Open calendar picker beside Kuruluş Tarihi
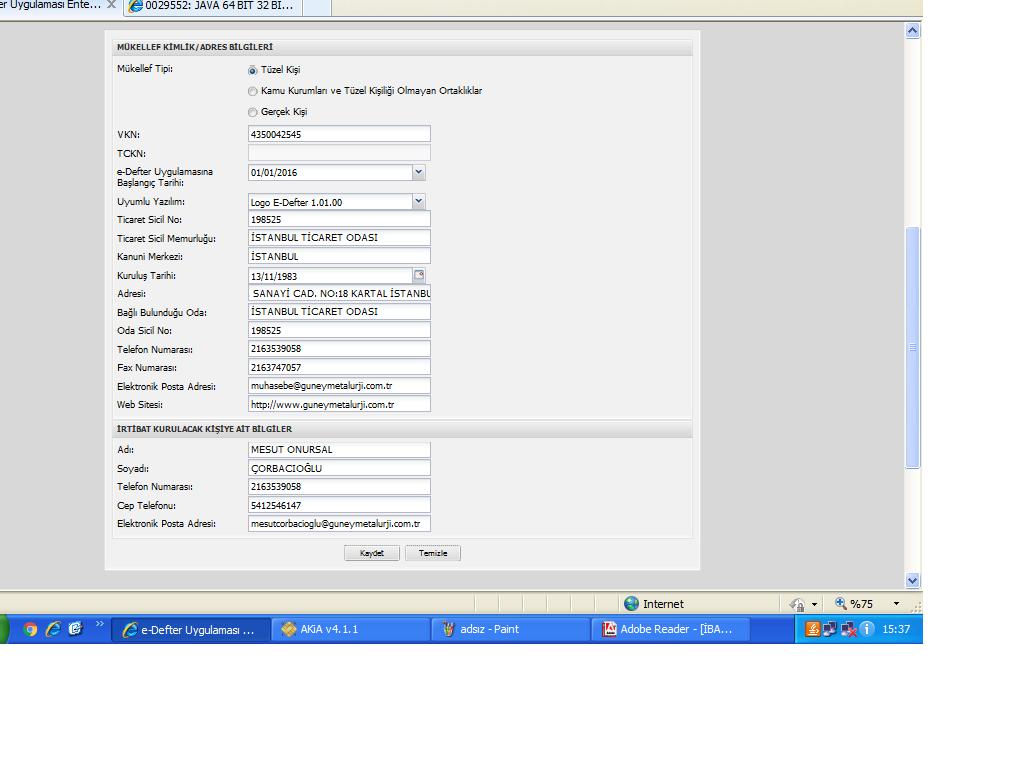 [x=419, y=275]
